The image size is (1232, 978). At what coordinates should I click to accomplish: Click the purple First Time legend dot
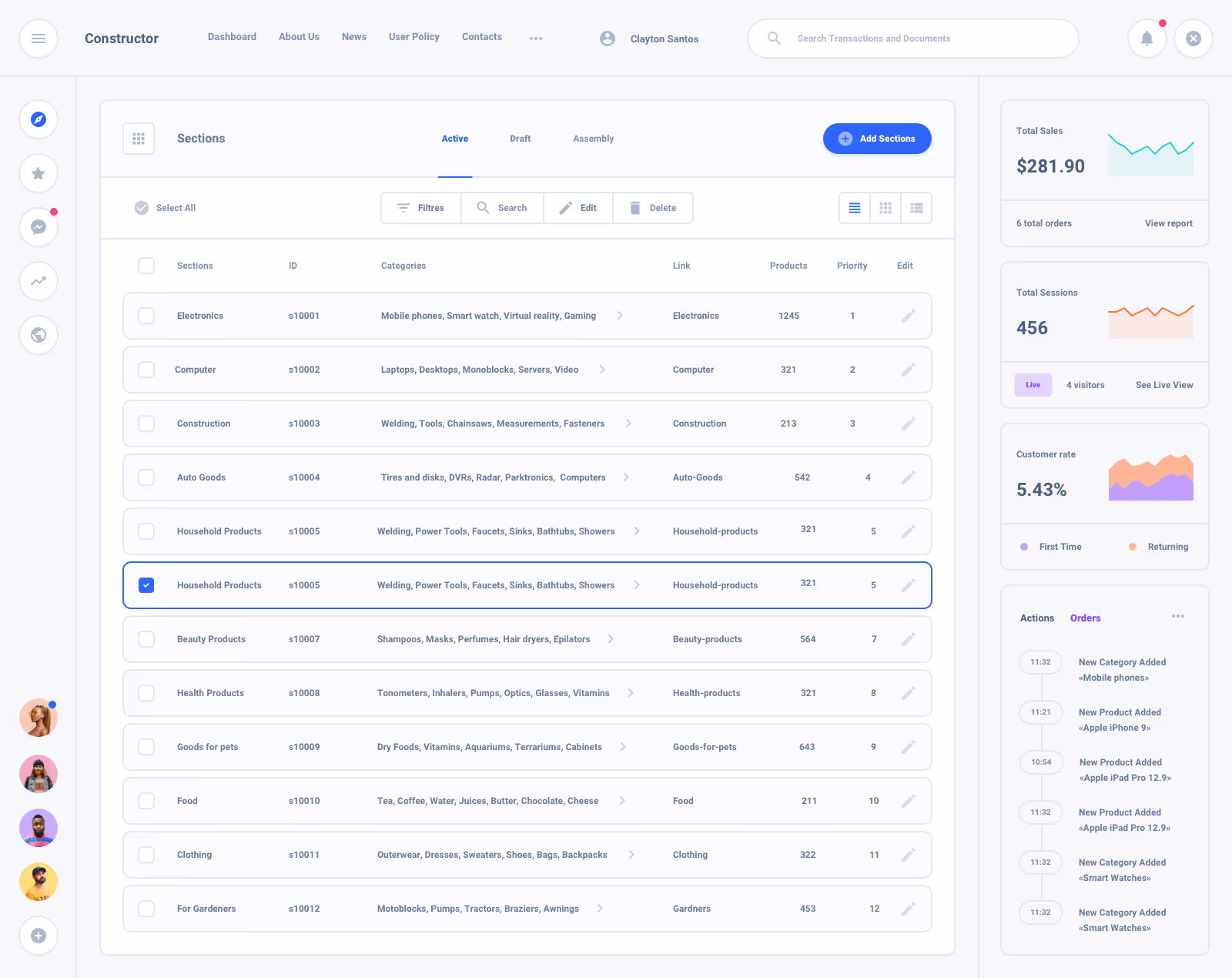tap(1024, 547)
